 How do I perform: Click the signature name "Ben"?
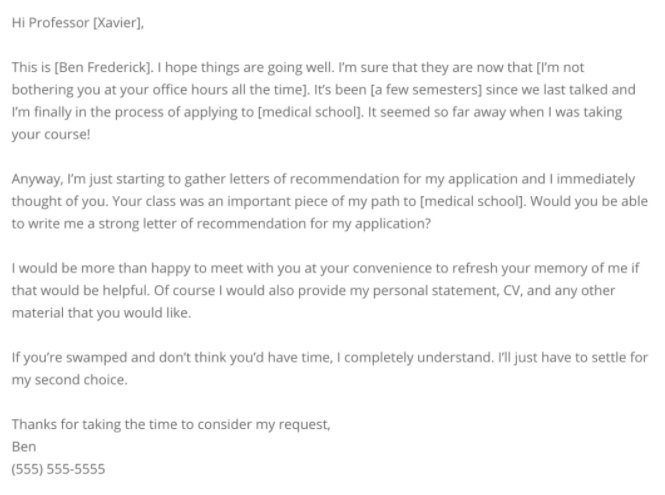24,447
